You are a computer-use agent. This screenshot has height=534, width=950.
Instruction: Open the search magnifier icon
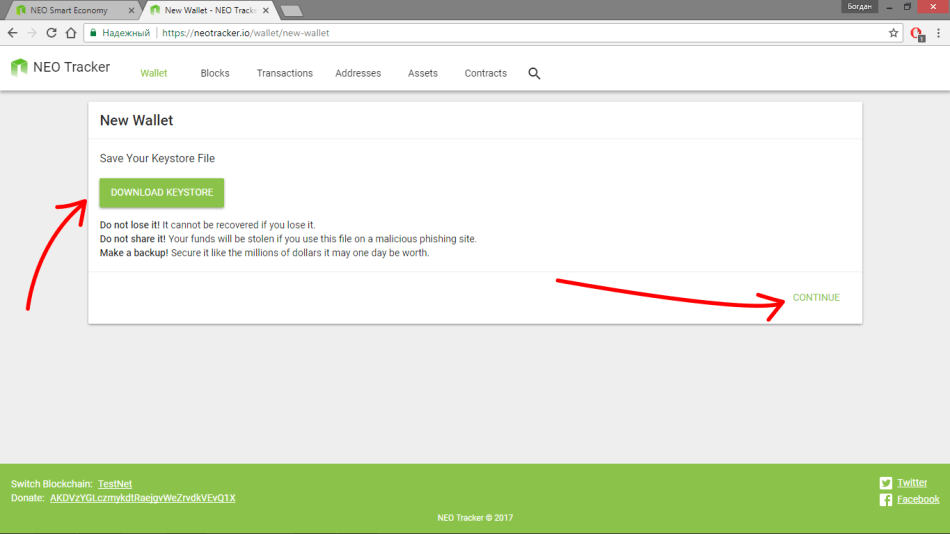coord(534,73)
